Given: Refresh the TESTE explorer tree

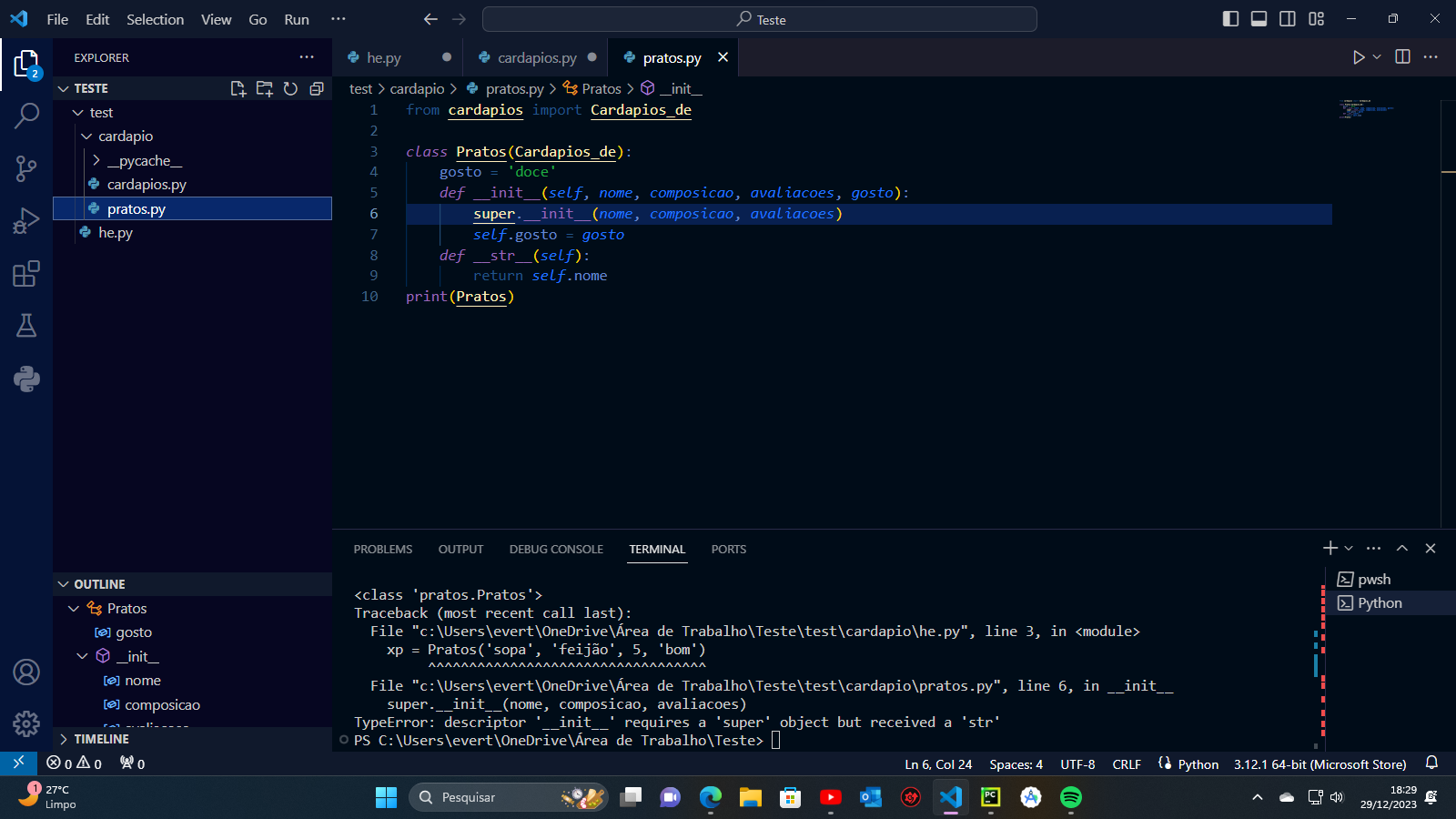Looking at the screenshot, I should [x=290, y=88].
